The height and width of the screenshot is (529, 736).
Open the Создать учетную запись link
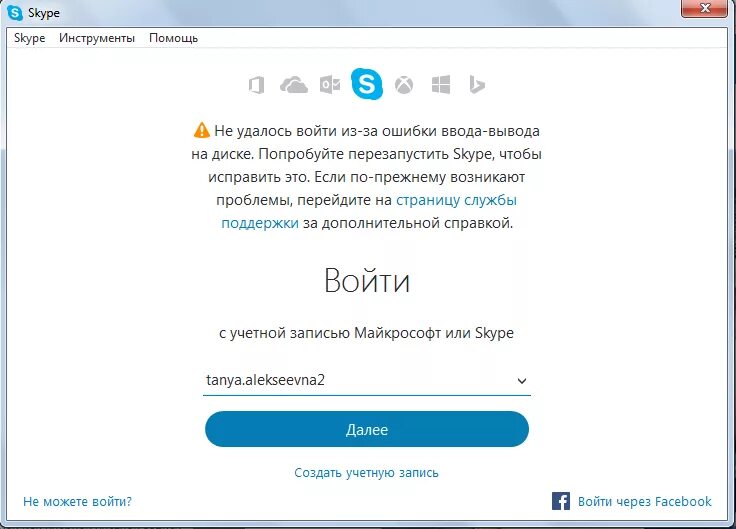point(366,473)
